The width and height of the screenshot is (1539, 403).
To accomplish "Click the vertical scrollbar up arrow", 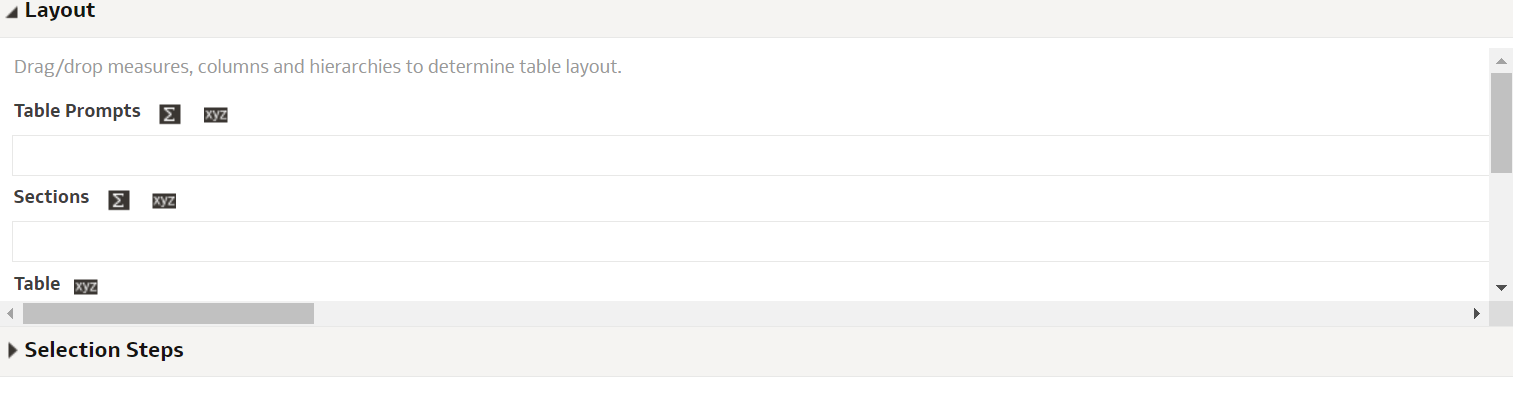I will [1501, 60].
